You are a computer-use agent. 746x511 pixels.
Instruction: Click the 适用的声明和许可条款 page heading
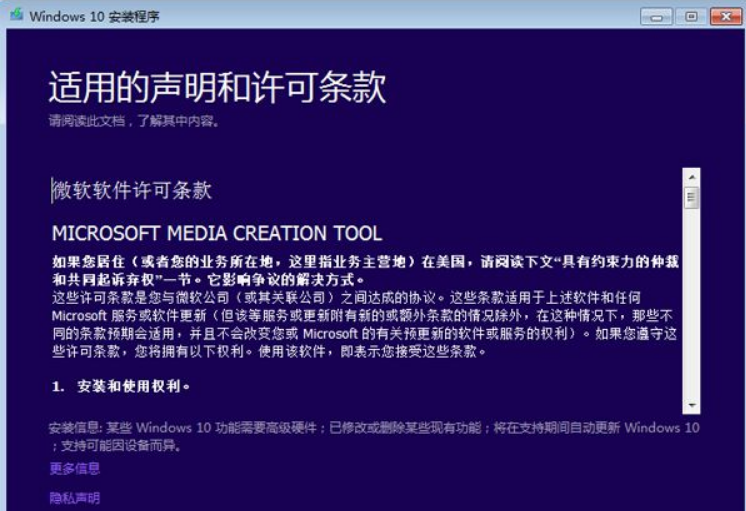click(x=217, y=88)
